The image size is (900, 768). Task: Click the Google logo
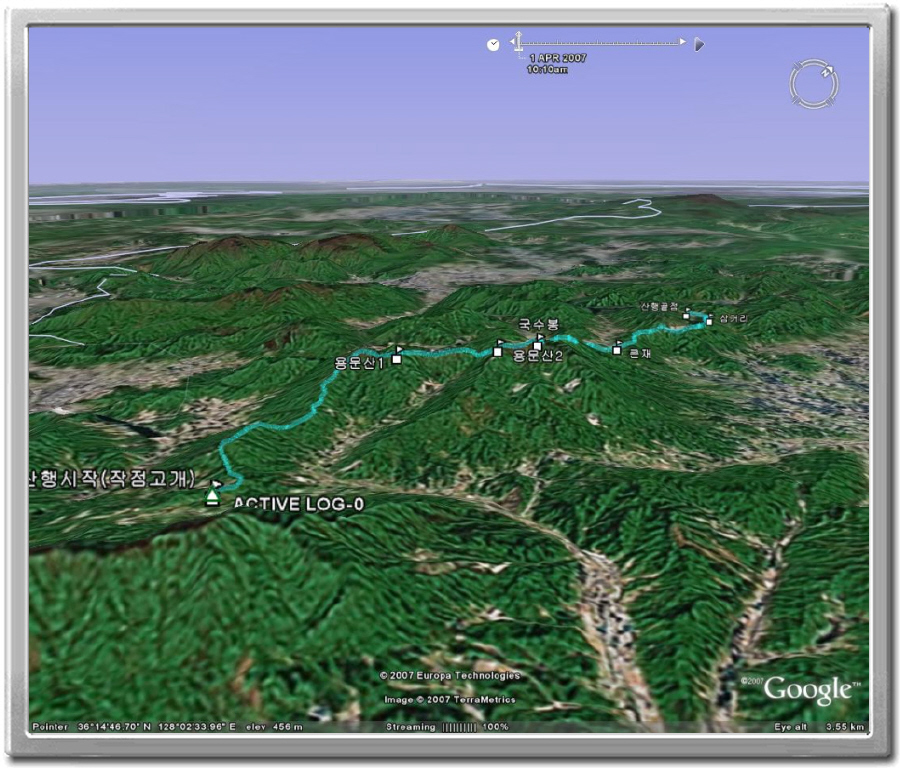pyautogui.click(x=807, y=689)
